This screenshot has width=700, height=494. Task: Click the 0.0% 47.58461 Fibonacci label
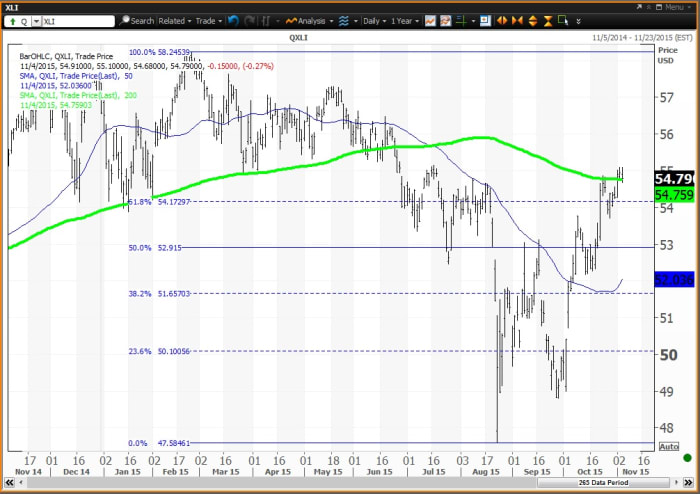159,443
